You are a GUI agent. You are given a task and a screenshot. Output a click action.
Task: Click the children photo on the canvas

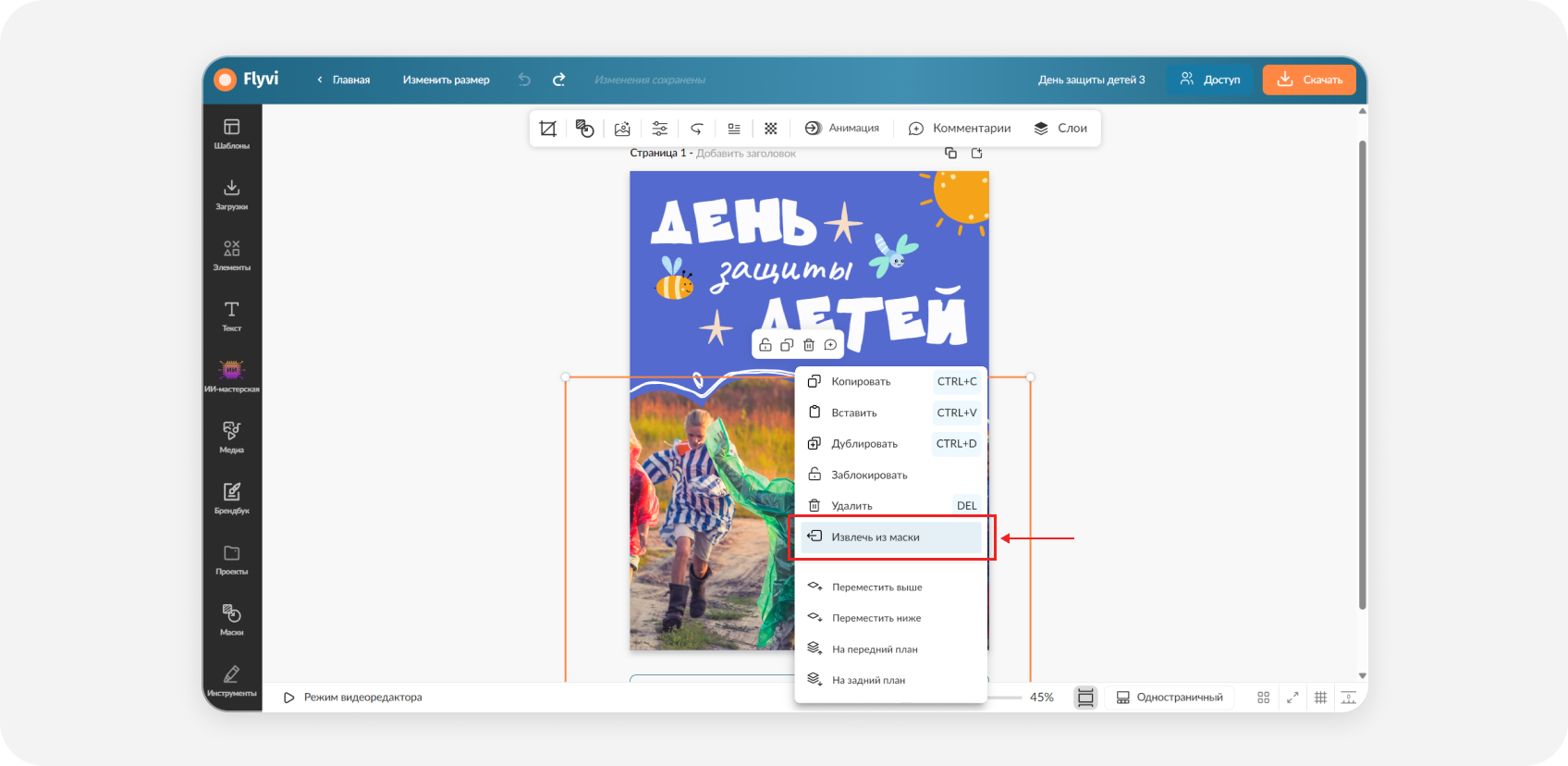click(712, 518)
